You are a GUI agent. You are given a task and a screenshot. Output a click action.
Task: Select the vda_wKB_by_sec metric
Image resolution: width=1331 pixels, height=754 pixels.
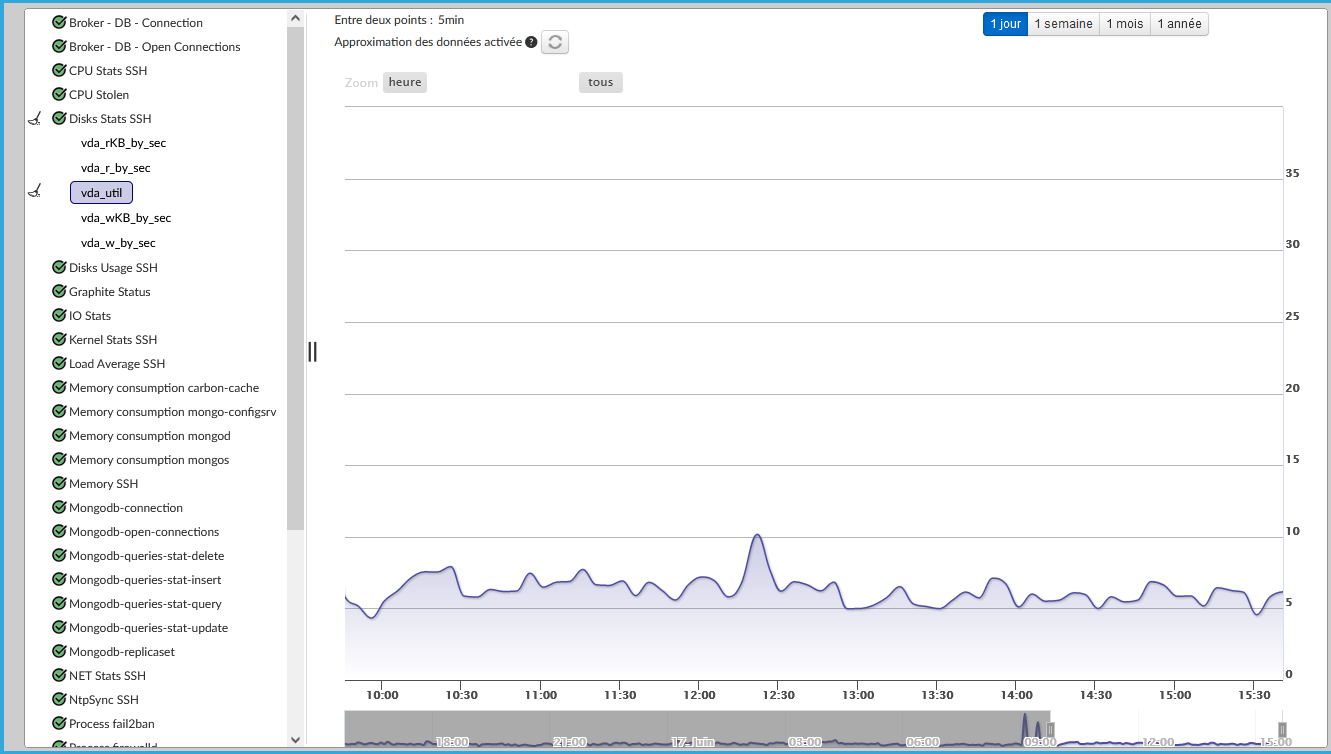click(x=126, y=218)
